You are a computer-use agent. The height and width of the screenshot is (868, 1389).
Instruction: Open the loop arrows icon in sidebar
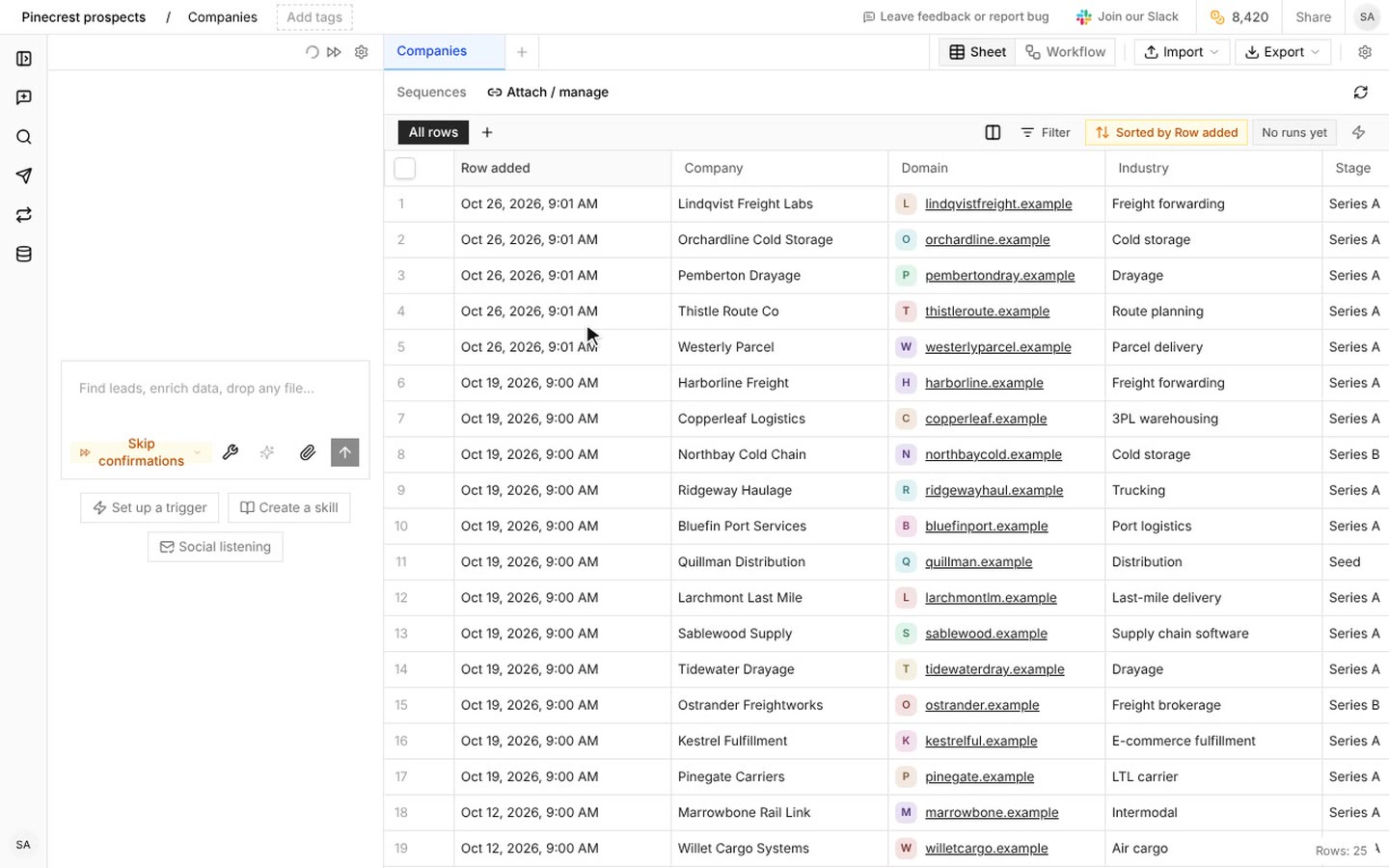(x=24, y=215)
